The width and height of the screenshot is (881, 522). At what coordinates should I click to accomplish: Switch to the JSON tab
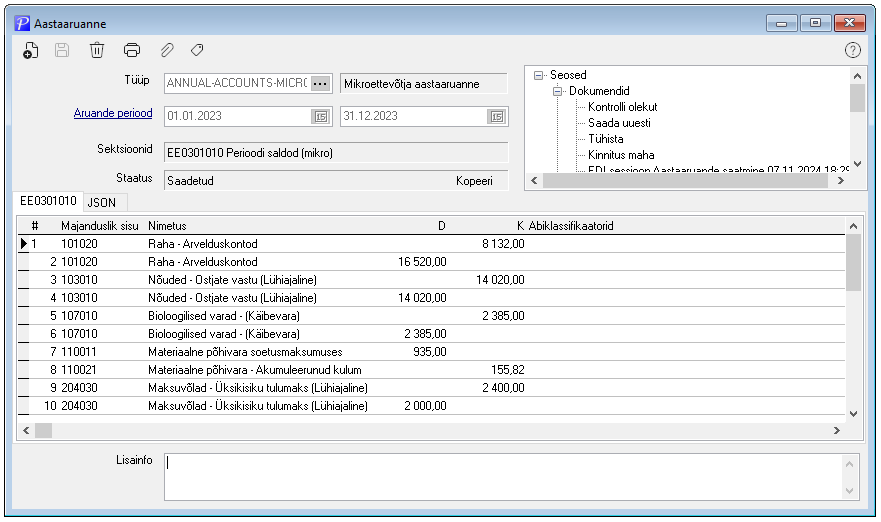pos(102,202)
